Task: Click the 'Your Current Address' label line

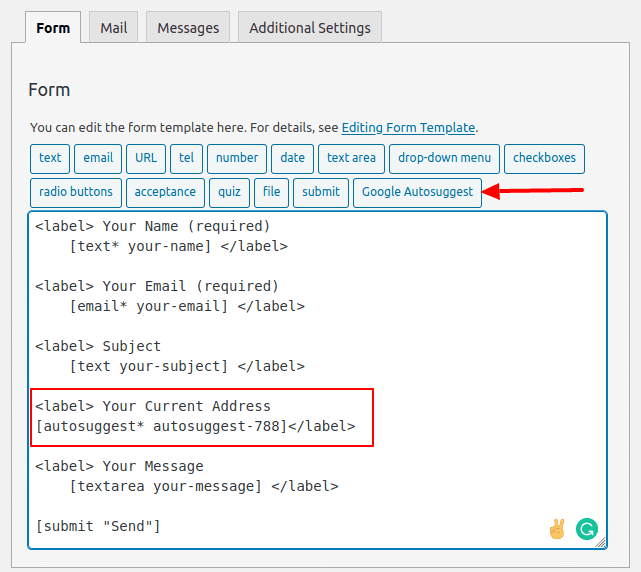Action: click(153, 406)
